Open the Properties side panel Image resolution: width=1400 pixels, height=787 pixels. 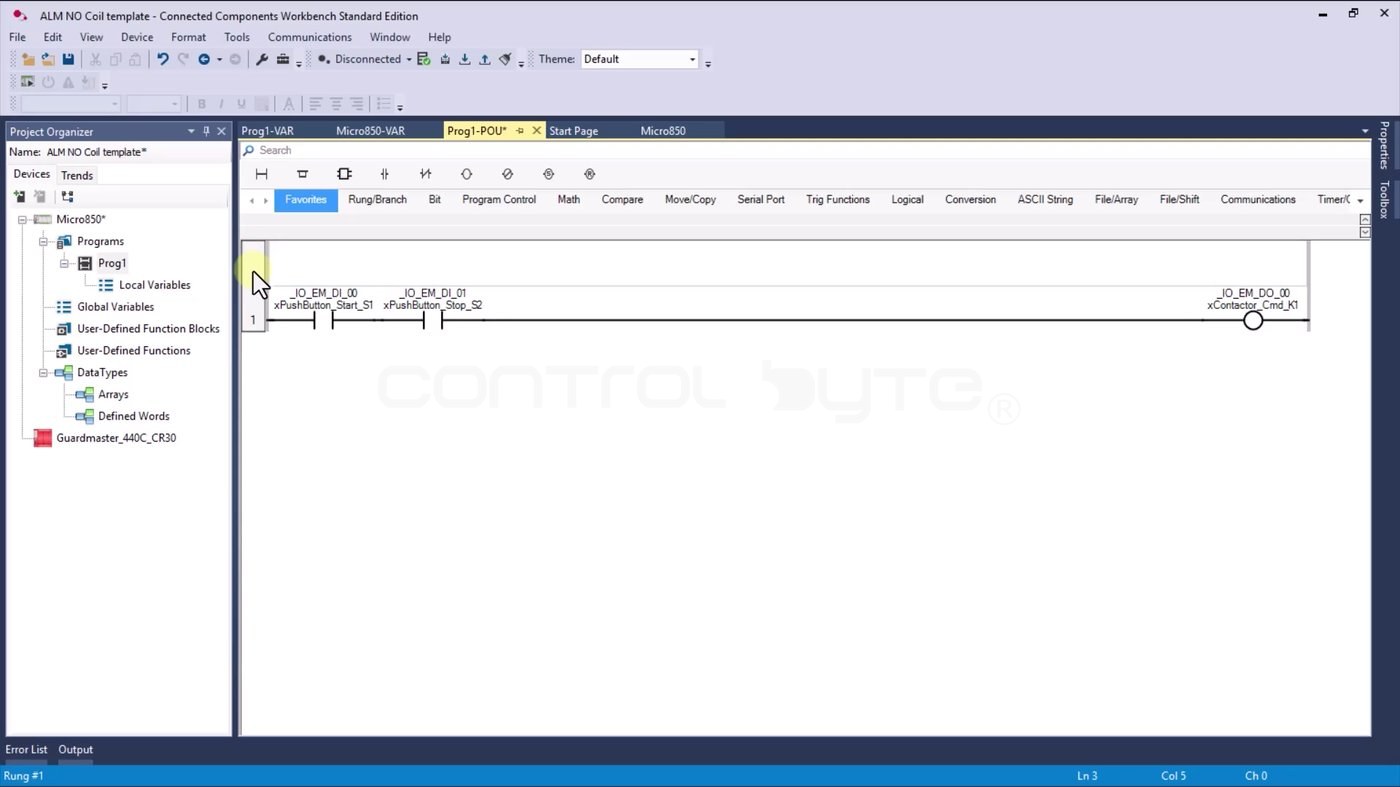coord(1385,145)
